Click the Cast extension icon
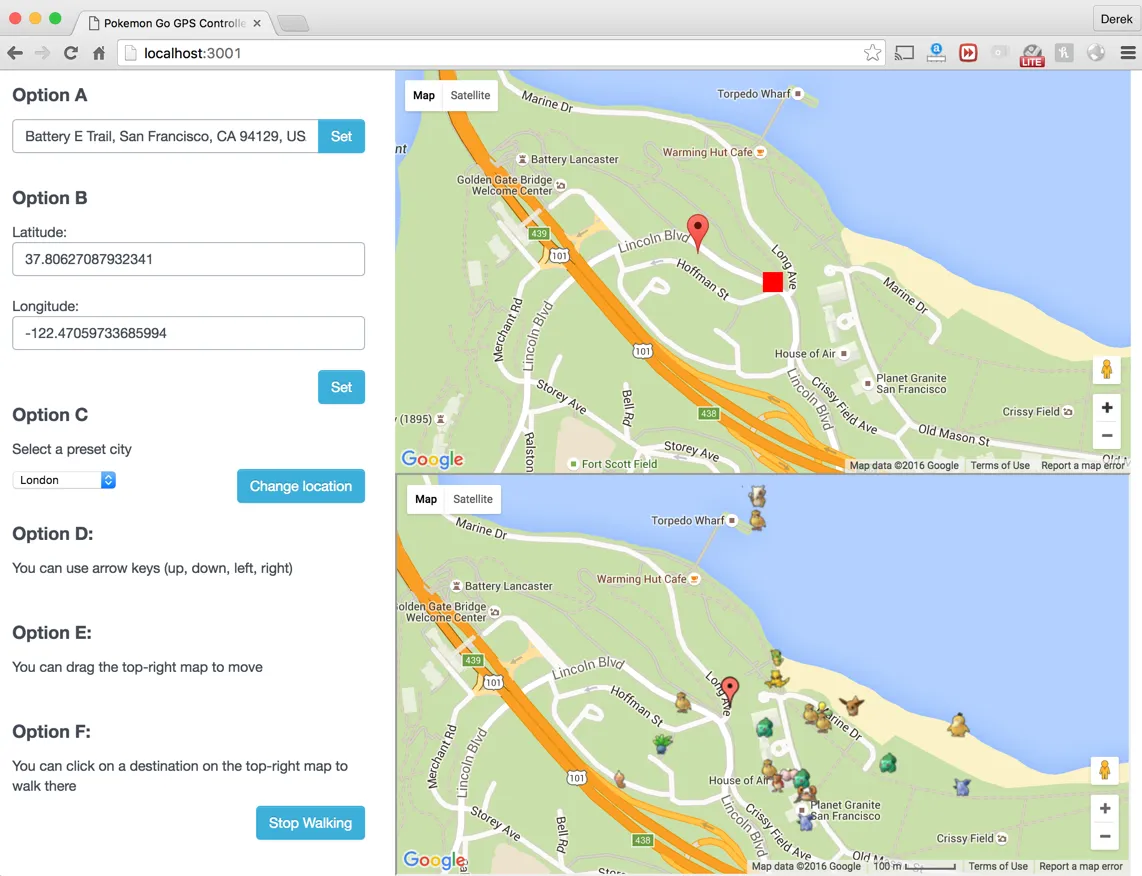The height and width of the screenshot is (876, 1142). [904, 53]
